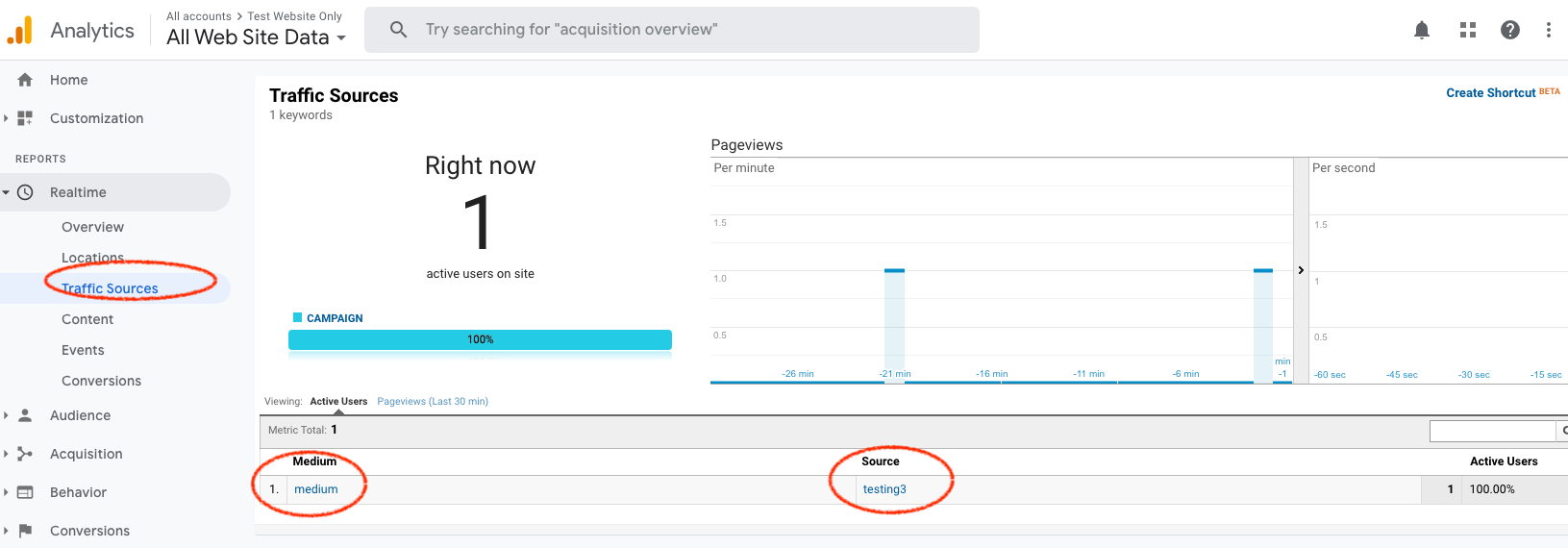
Task: Click the notifications bell icon
Action: pos(1421,30)
